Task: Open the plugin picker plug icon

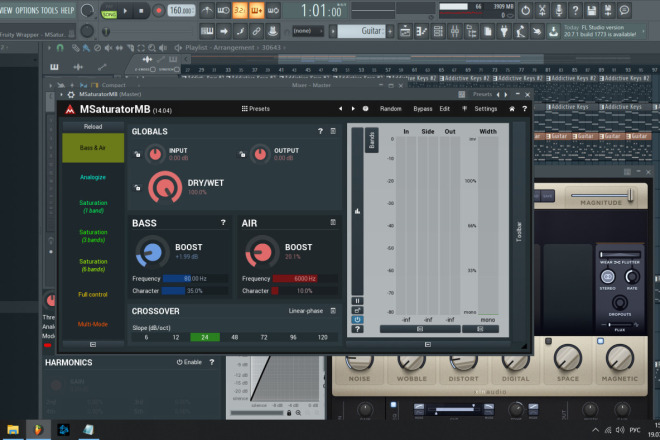Action: (504, 31)
